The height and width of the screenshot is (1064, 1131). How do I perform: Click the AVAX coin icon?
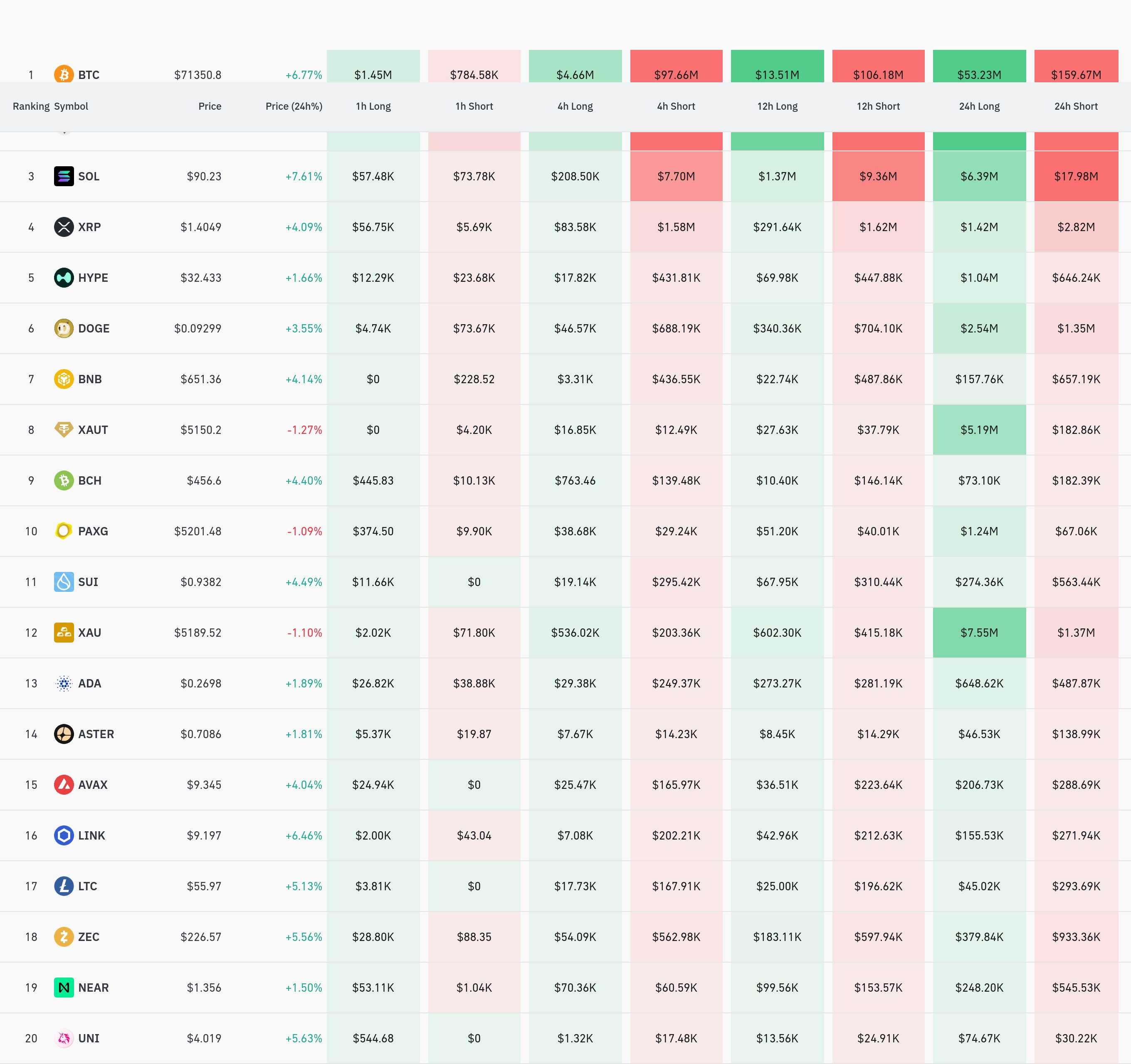64,785
